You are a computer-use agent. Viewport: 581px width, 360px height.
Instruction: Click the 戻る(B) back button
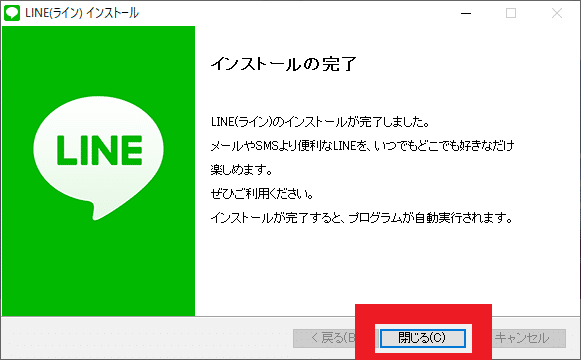click(325, 338)
